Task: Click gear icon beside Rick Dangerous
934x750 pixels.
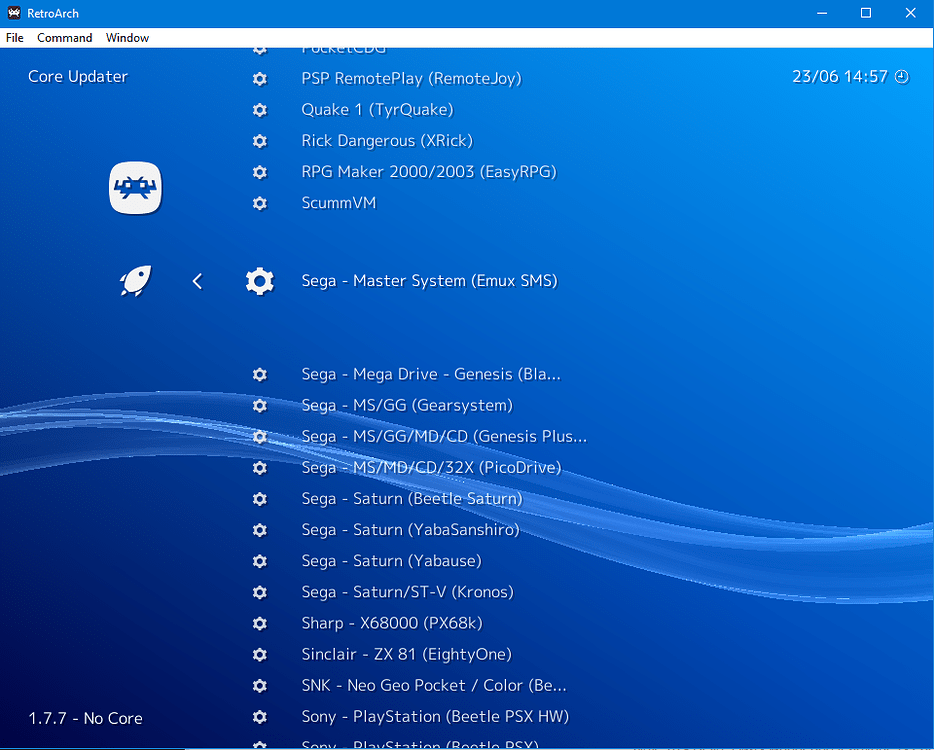Action: click(260, 141)
